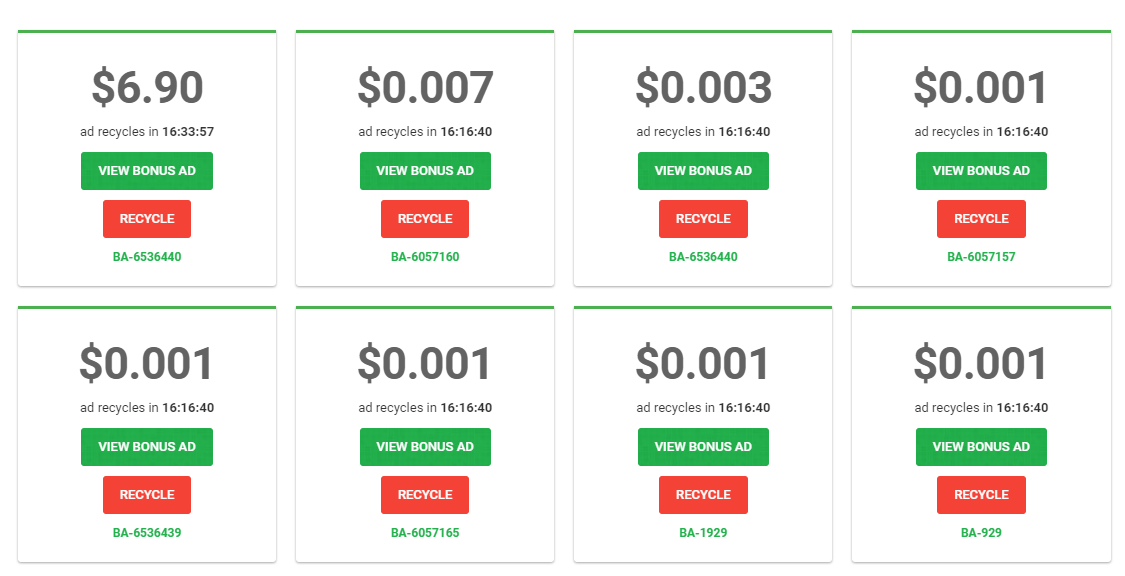
Task: Click View Bonus Ad above BA-6057157
Action: click(x=981, y=171)
